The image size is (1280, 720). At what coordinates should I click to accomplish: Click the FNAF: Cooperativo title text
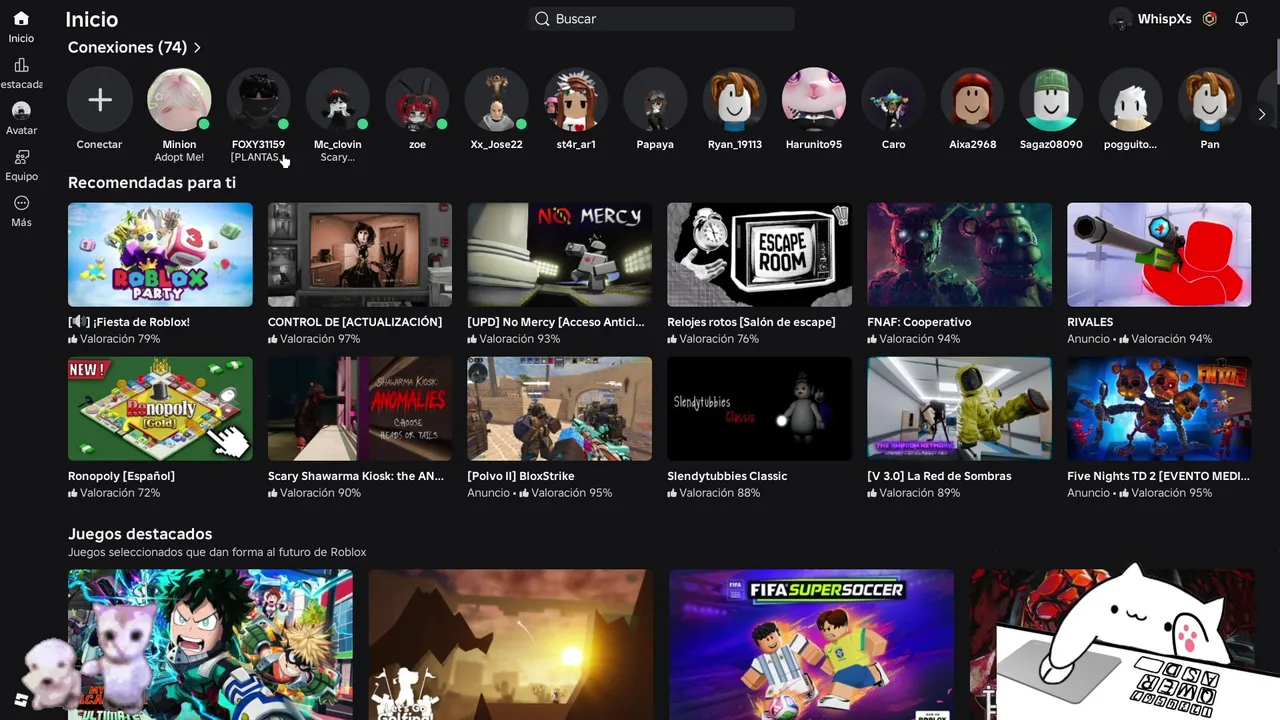[x=919, y=322]
